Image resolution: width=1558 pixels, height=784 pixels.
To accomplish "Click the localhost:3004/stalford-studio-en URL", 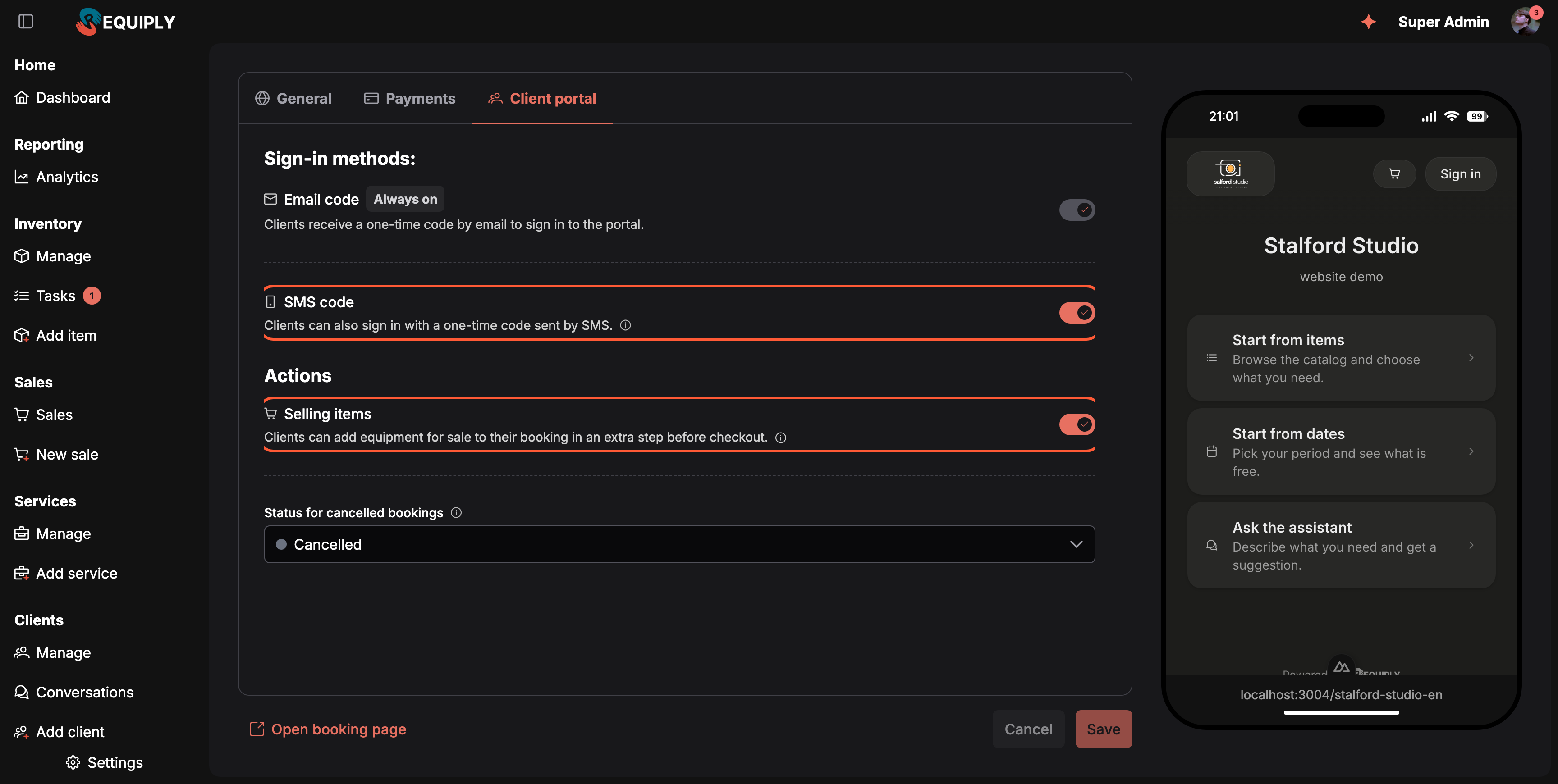I will [1341, 694].
